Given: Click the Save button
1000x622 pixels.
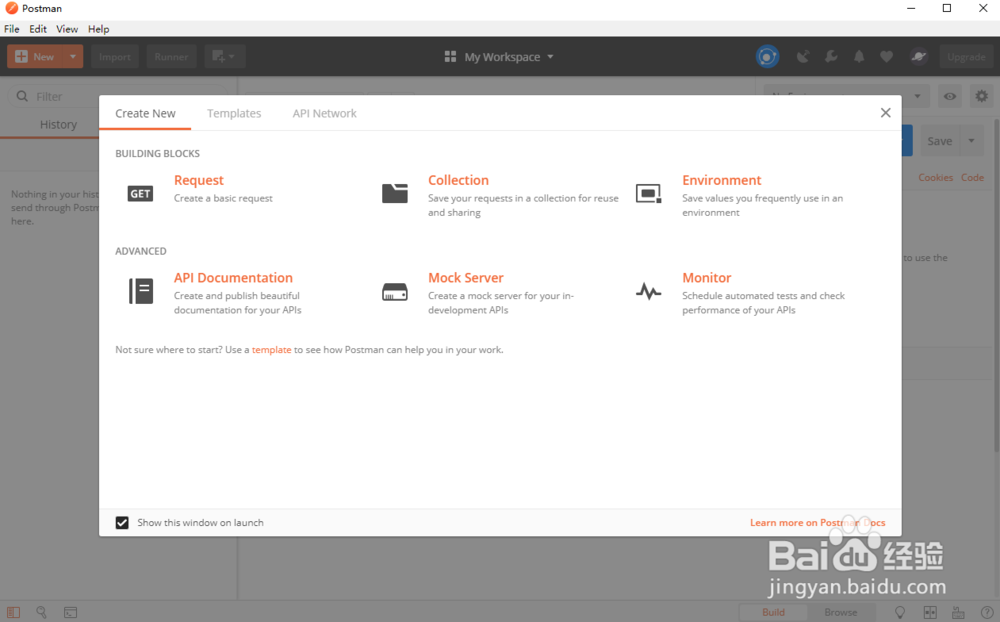Looking at the screenshot, I should (939, 141).
